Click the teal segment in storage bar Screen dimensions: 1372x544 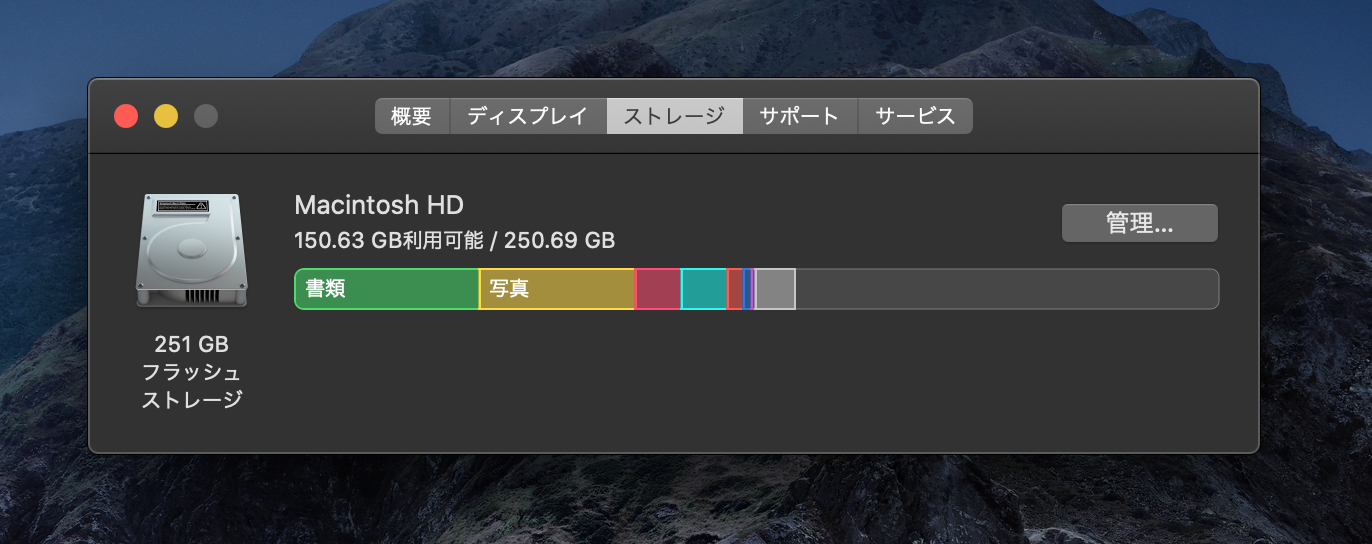tap(704, 289)
